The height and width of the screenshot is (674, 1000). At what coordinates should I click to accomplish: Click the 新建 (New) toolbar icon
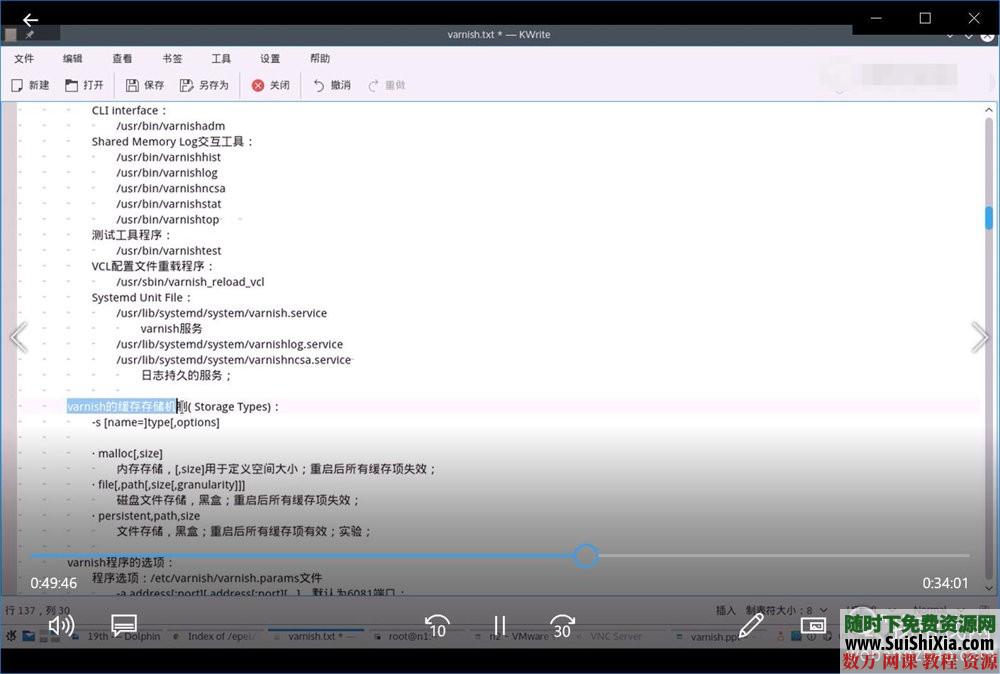pos(30,85)
